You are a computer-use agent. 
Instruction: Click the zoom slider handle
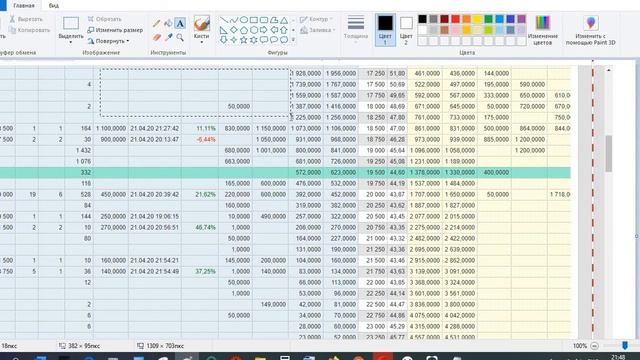pyautogui.click(x=624, y=346)
